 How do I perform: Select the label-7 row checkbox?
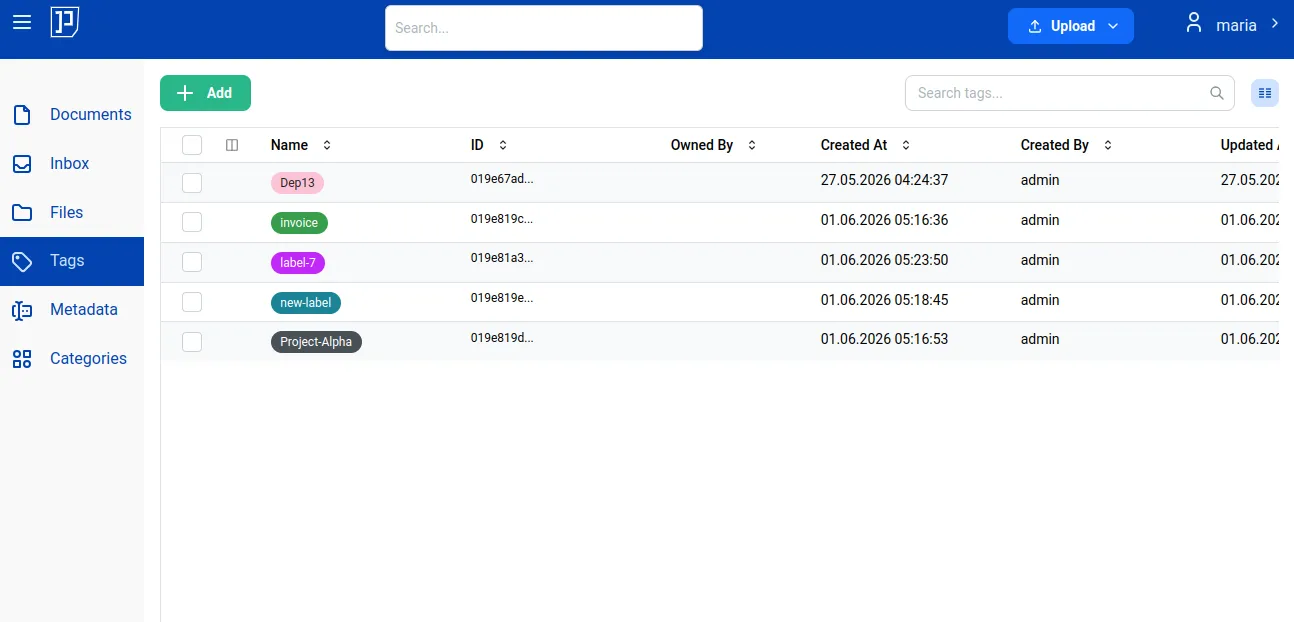(x=192, y=262)
